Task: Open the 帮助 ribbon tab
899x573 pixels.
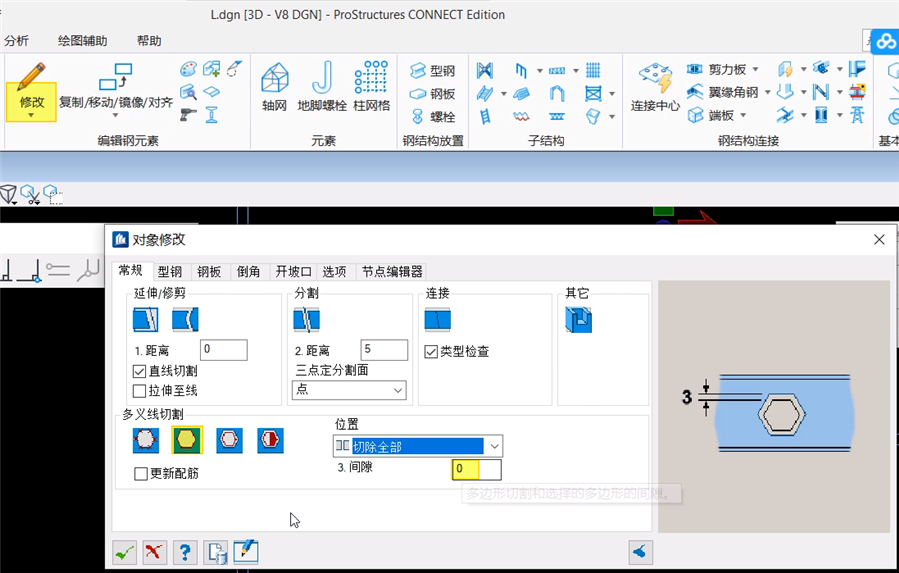Action: pos(149,41)
